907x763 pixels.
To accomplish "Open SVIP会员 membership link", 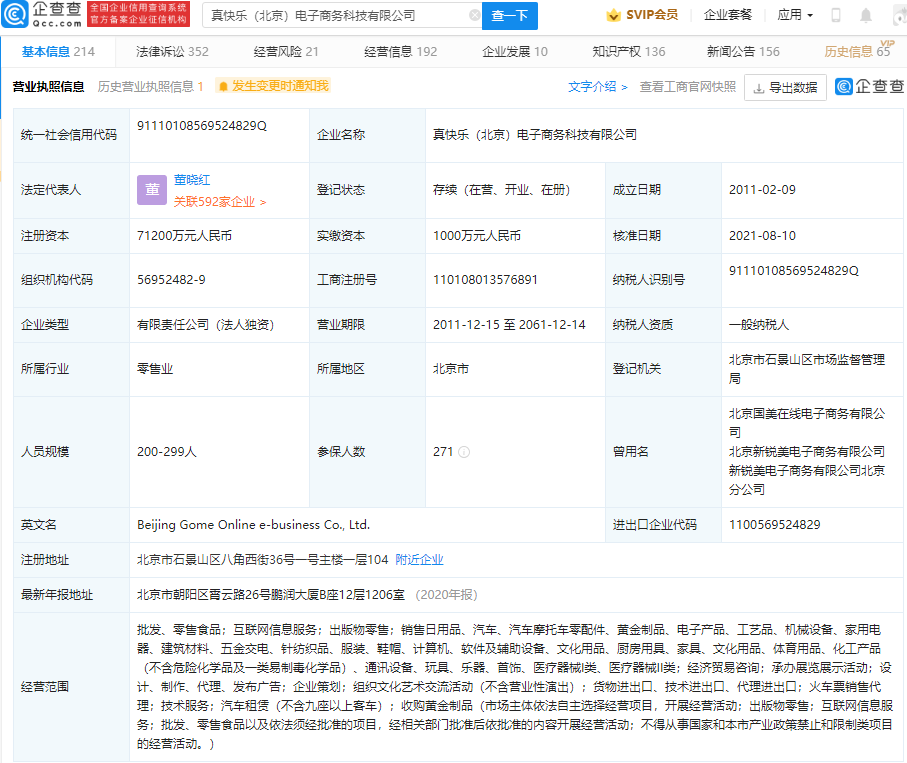I will click(642, 15).
